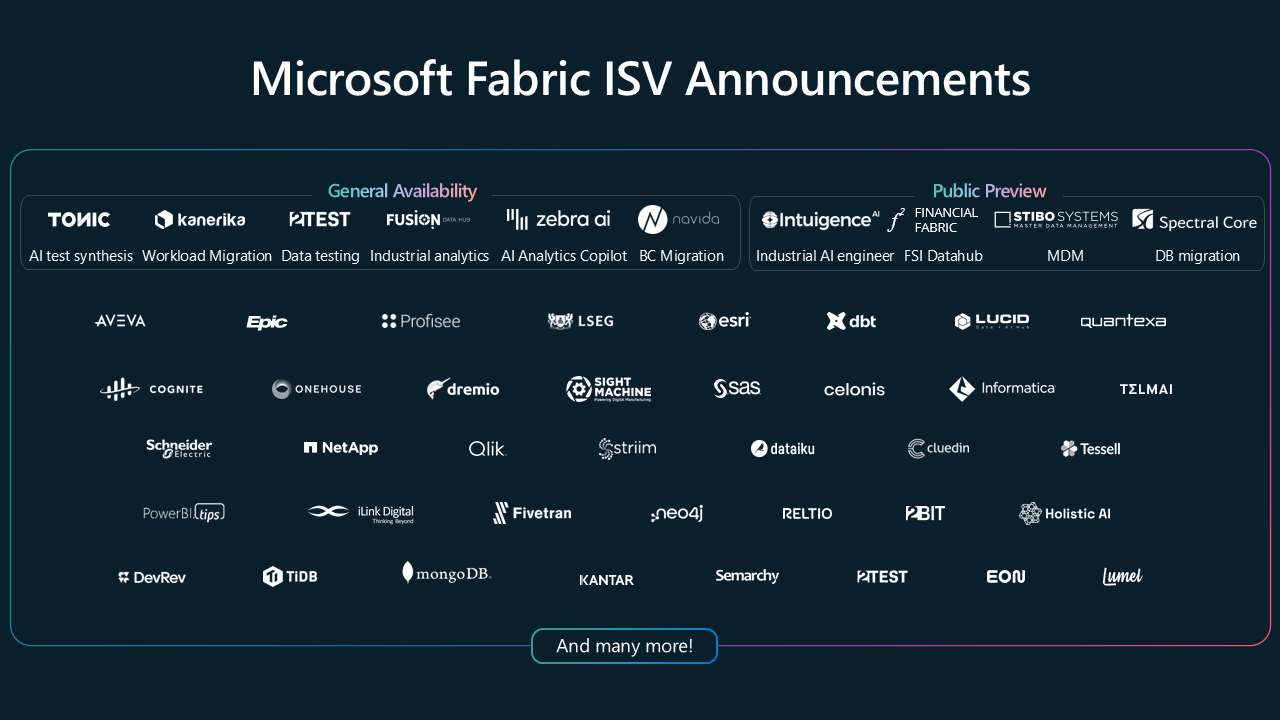Click the Microsoft Fabric ISV Announcements title
1280x720 pixels.
[640, 79]
